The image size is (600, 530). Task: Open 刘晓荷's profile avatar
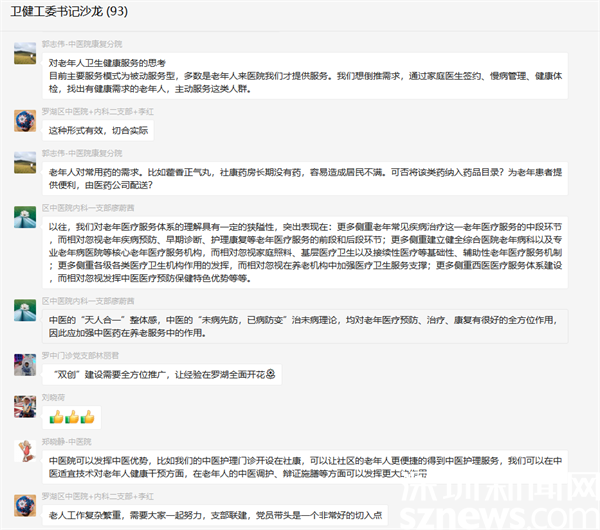(24, 407)
